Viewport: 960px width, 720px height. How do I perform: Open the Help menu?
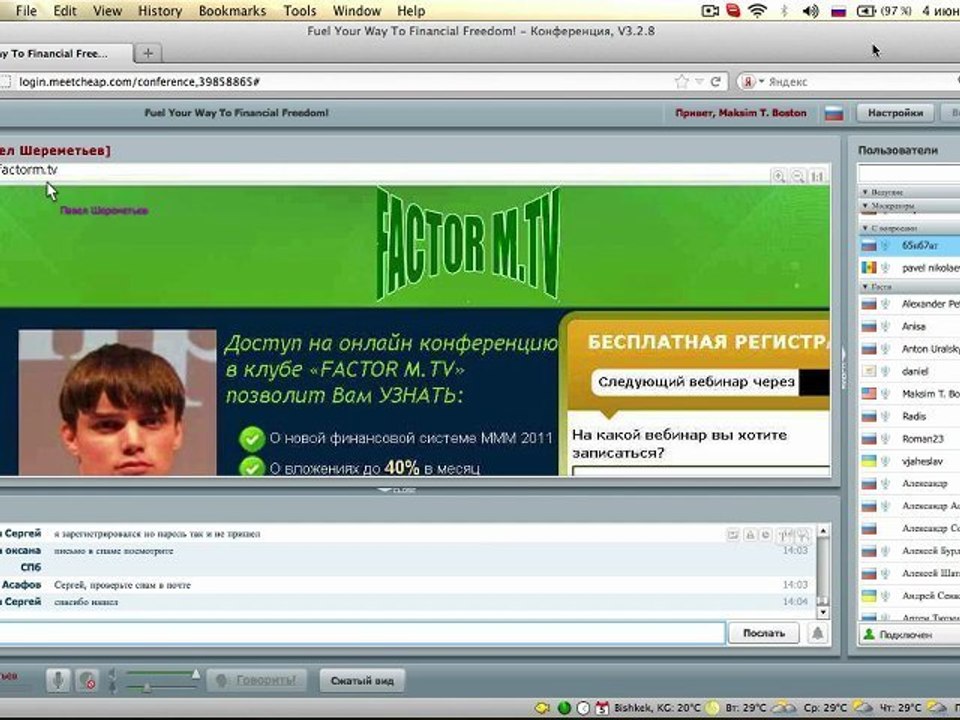pos(411,10)
